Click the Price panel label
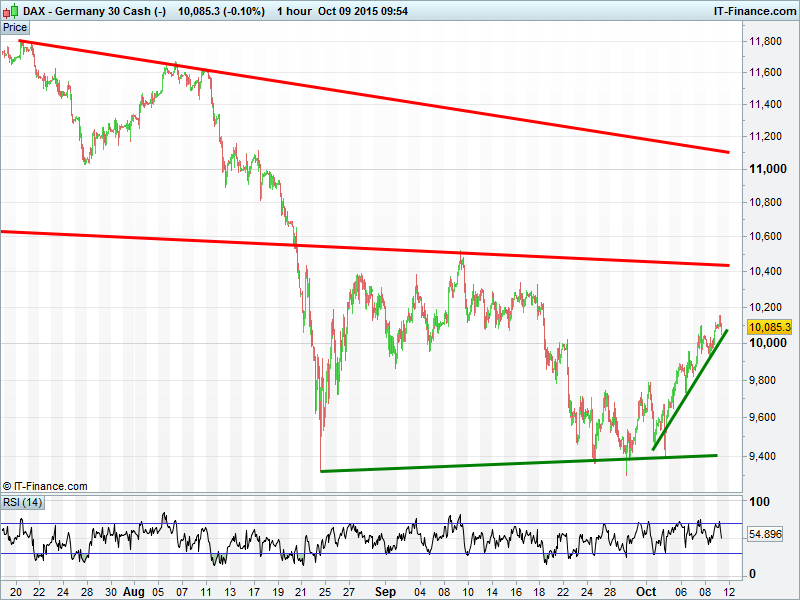 point(15,28)
